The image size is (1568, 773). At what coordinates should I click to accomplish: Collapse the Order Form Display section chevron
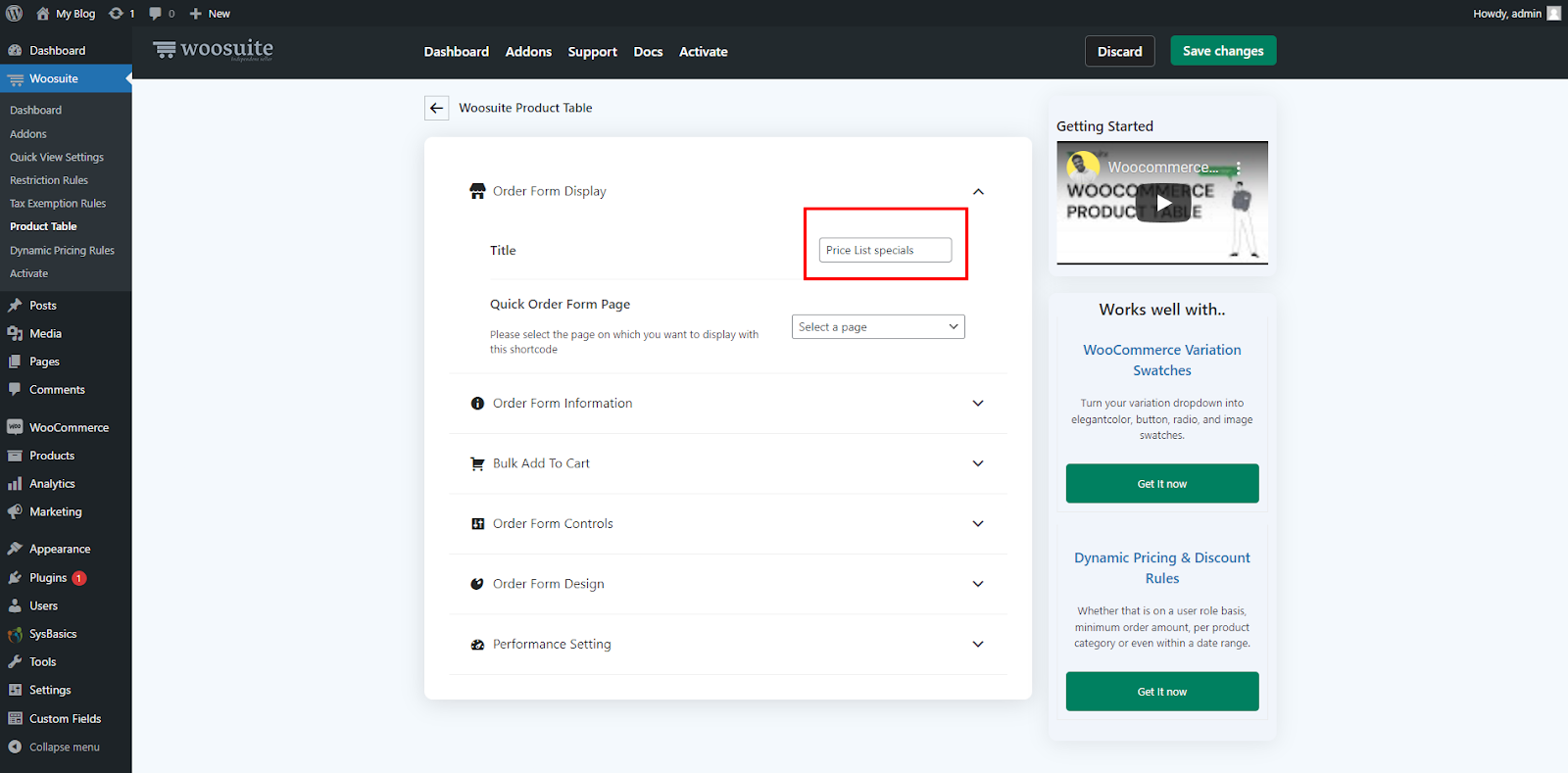click(x=978, y=191)
